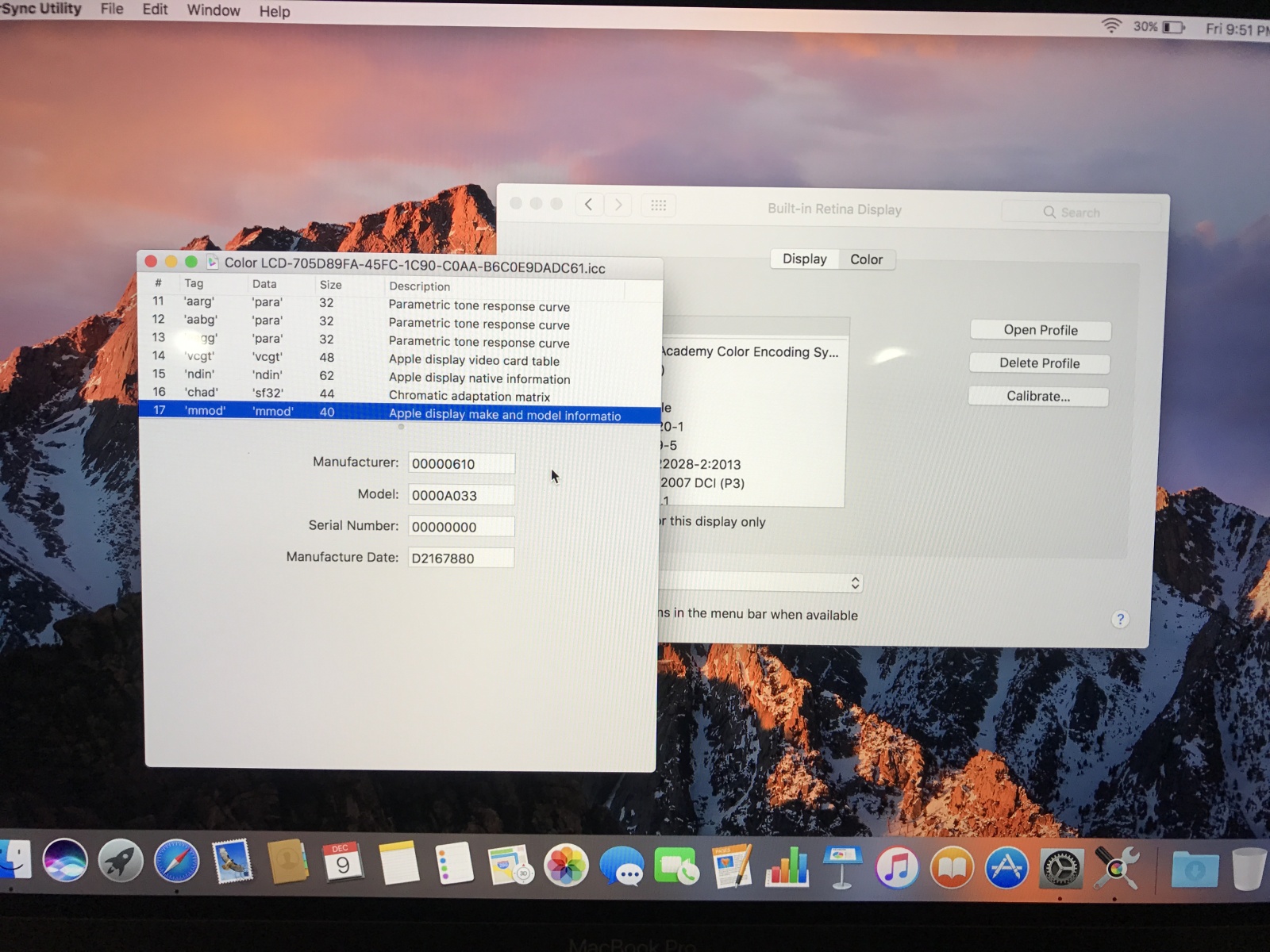The image size is (1270, 952).
Task: Open dropdown above menu bar option text
Action: (760, 583)
